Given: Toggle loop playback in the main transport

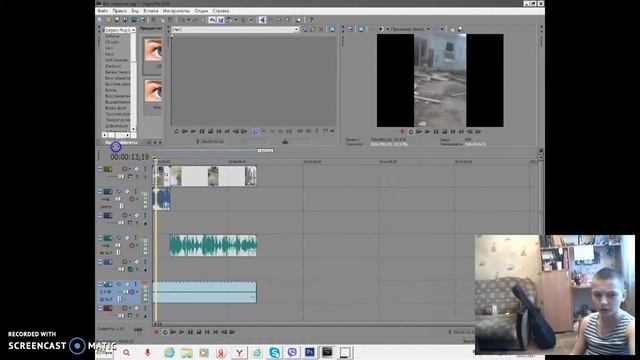Looking at the screenshot, I should click(165, 332).
